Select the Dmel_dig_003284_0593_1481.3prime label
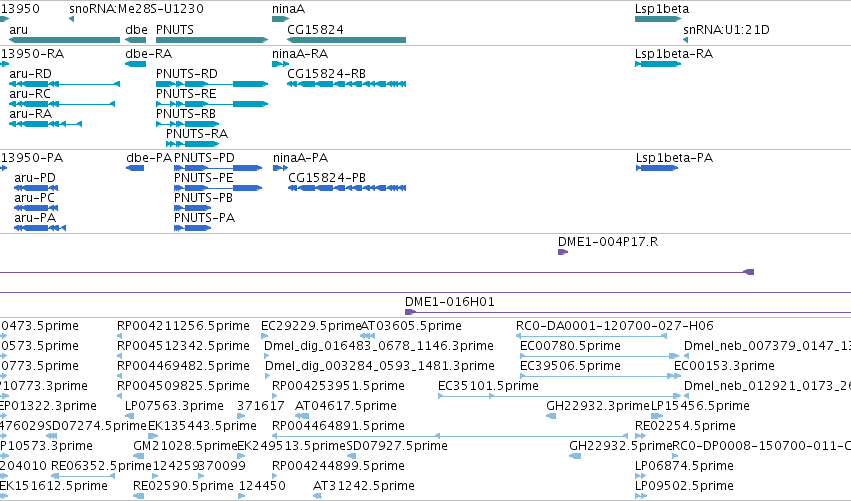The image size is (851, 501). click(x=380, y=366)
